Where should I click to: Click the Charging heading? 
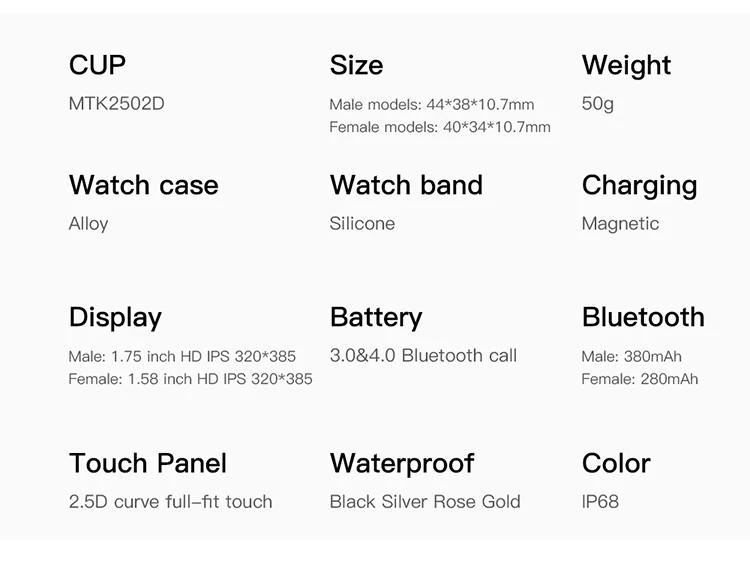tap(639, 185)
